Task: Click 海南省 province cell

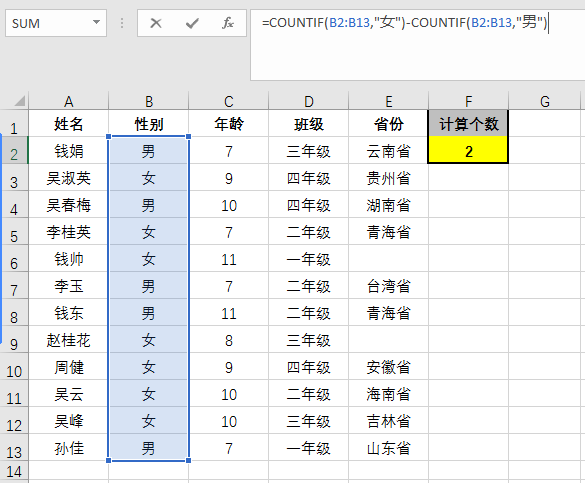Action: pyautogui.click(x=388, y=393)
